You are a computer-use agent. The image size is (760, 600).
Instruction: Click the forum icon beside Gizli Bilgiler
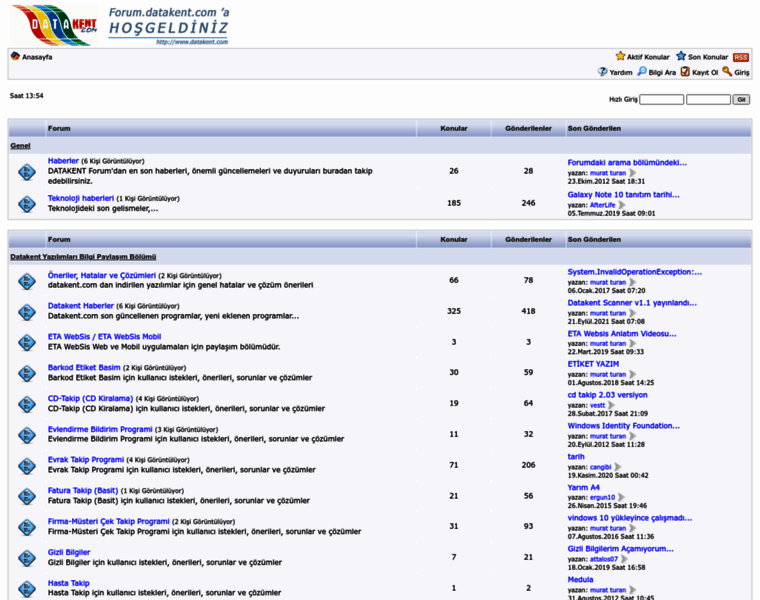click(27, 558)
